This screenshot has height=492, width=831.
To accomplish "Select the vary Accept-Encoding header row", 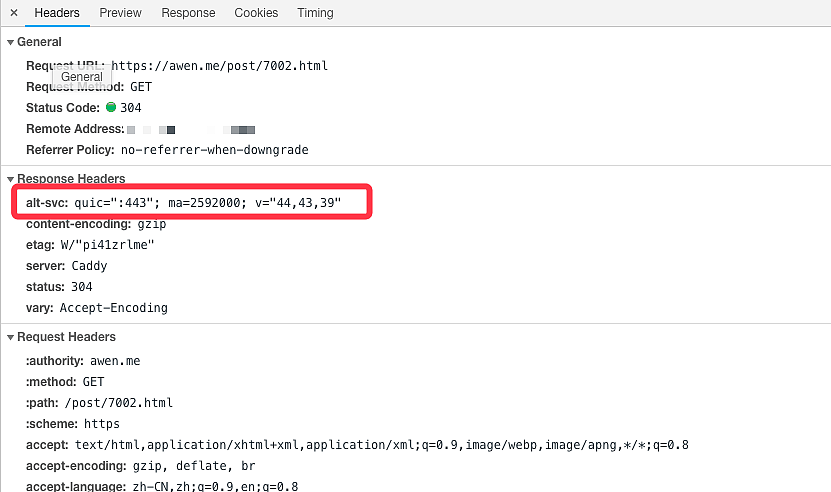I will pos(97,308).
